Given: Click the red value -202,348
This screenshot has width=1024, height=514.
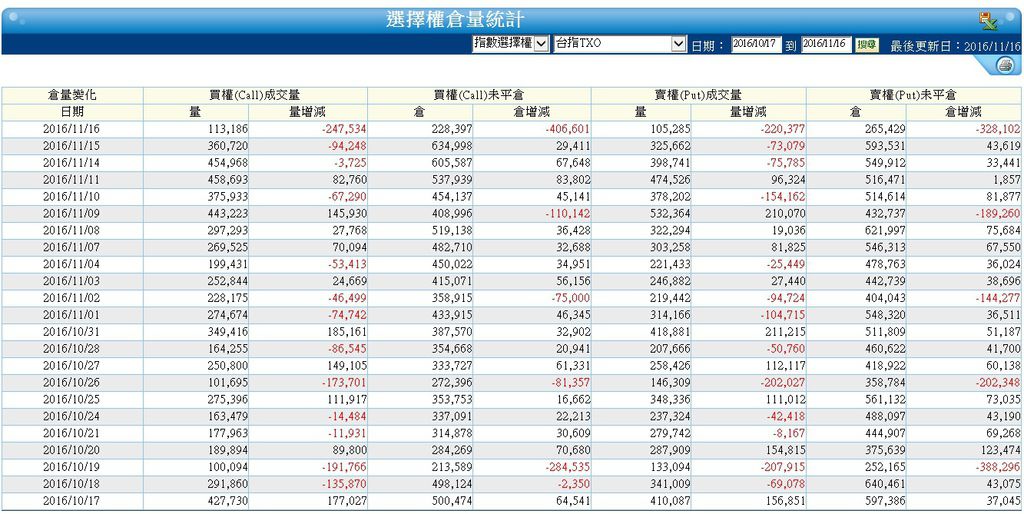Looking at the screenshot, I should click(x=998, y=383).
